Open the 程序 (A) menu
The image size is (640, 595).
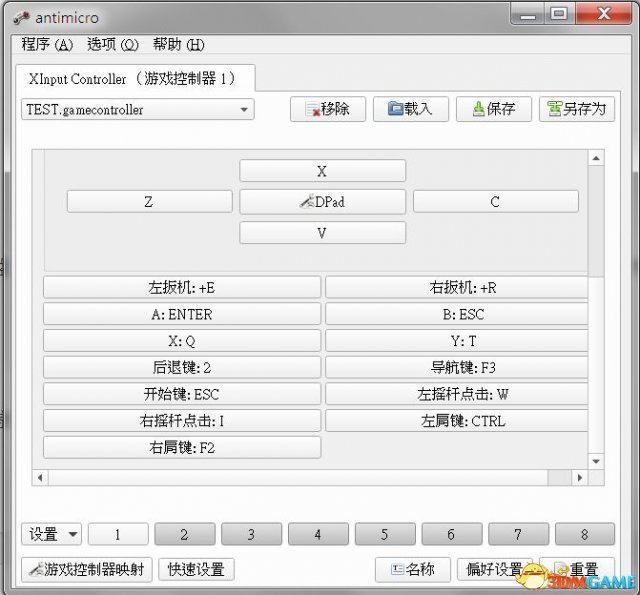[47, 44]
